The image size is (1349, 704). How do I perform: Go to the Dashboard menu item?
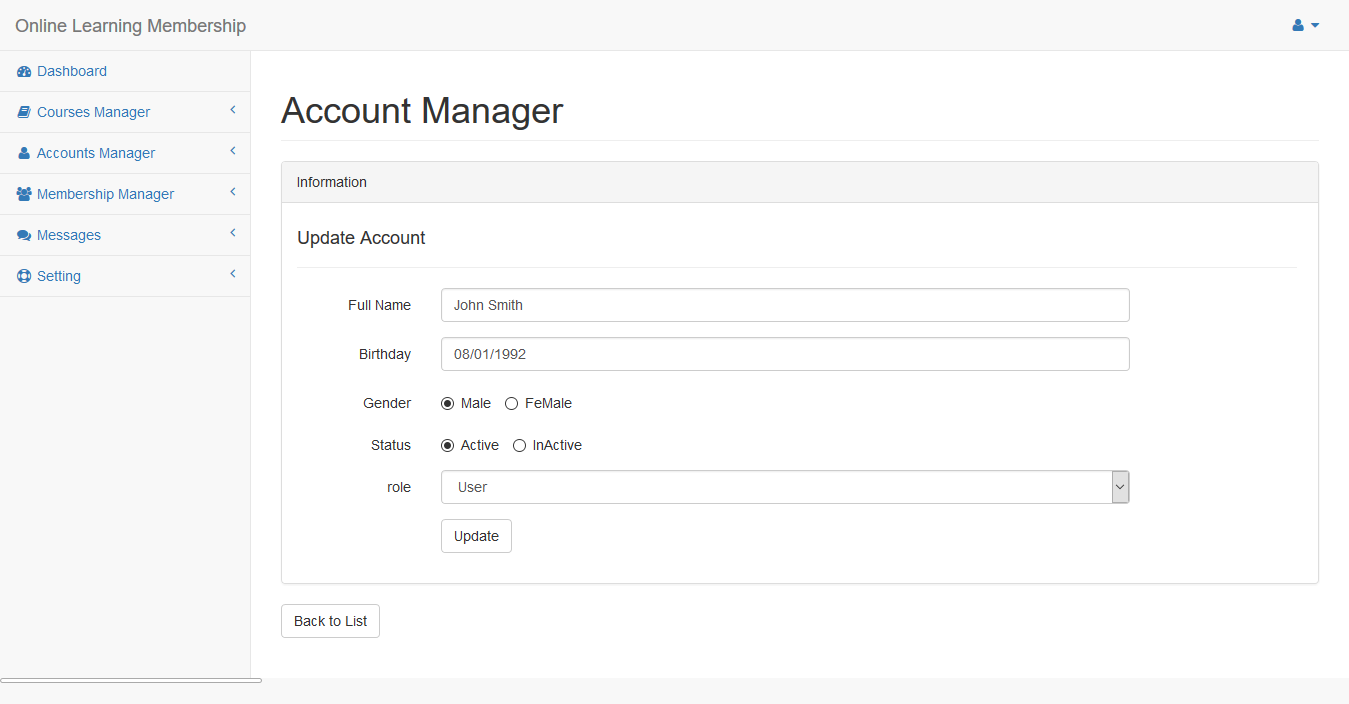pos(72,72)
